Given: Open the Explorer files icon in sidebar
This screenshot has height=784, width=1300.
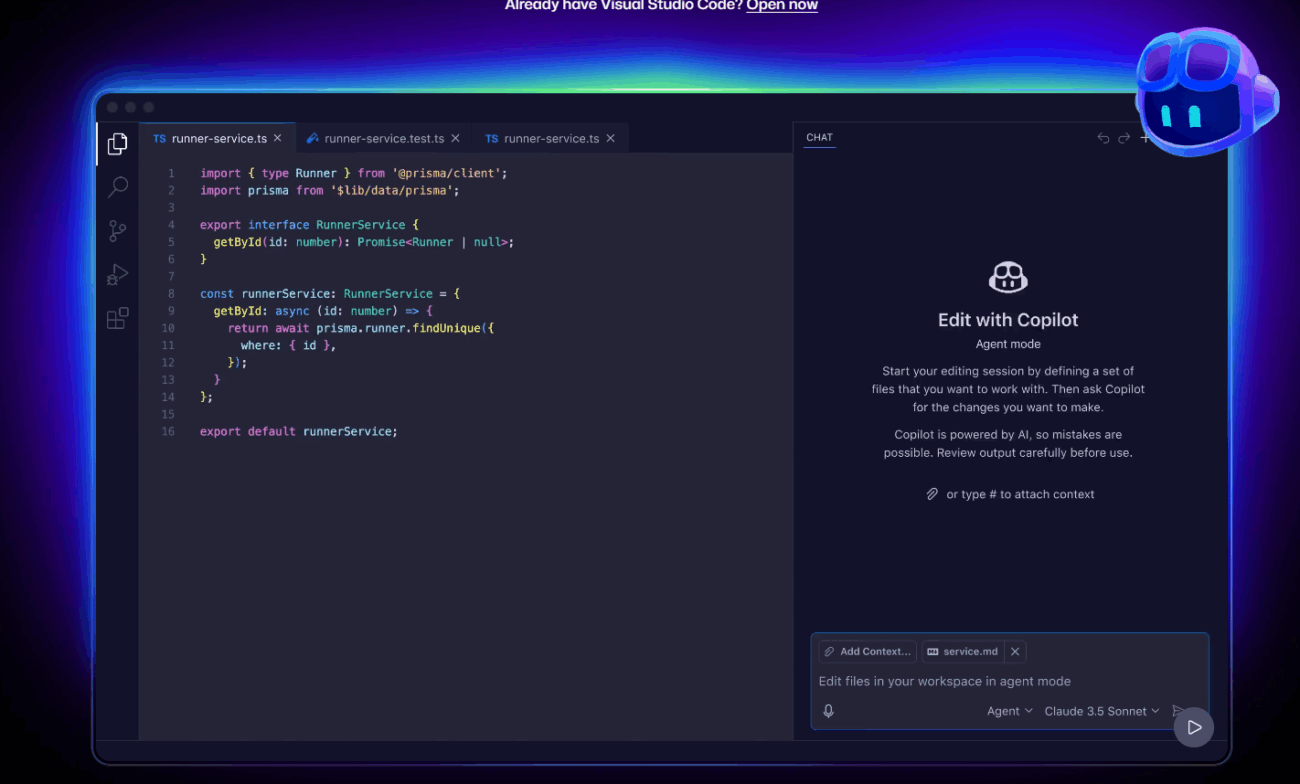Looking at the screenshot, I should [x=117, y=144].
